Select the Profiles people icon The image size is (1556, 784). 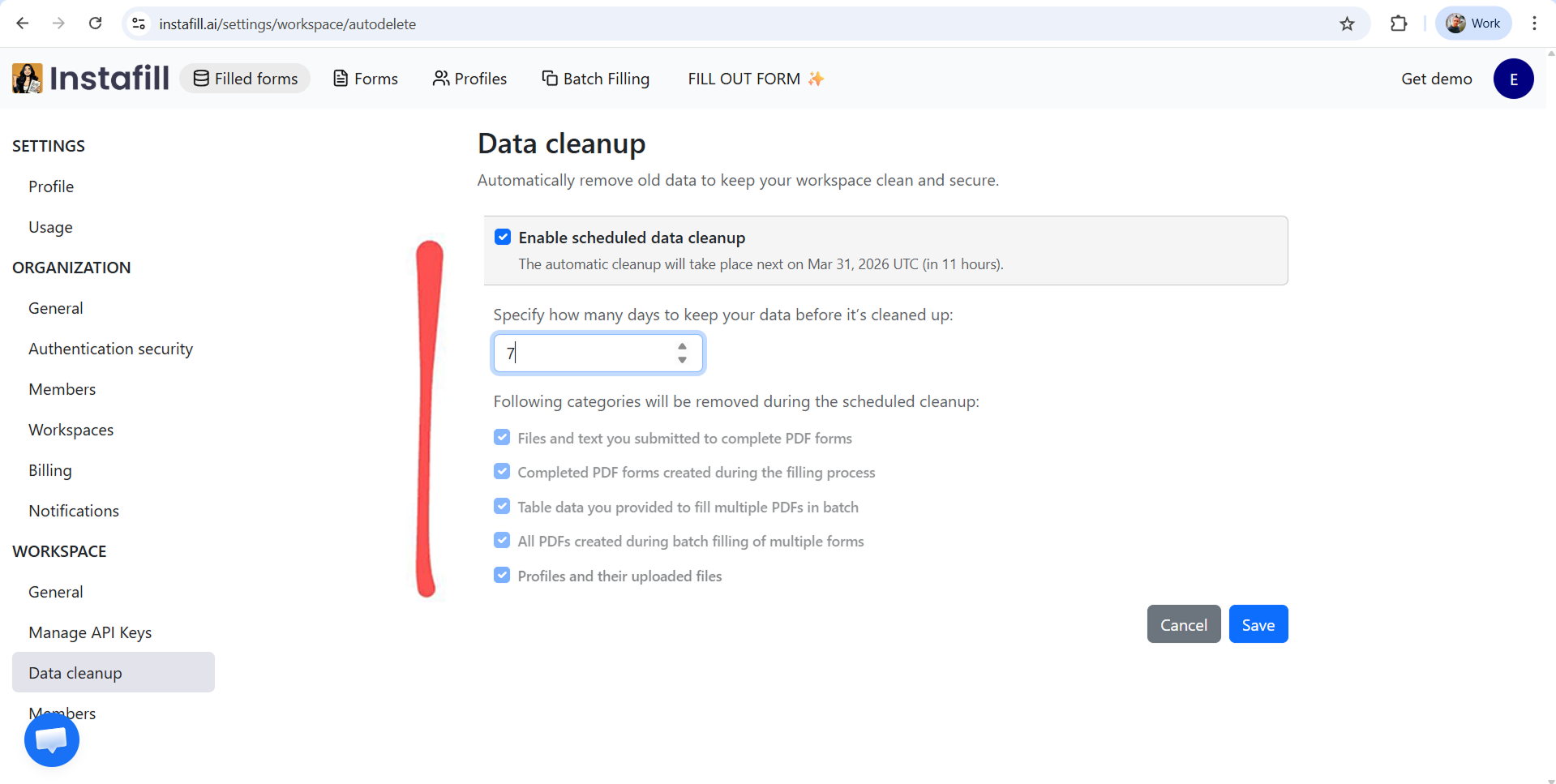coord(442,78)
